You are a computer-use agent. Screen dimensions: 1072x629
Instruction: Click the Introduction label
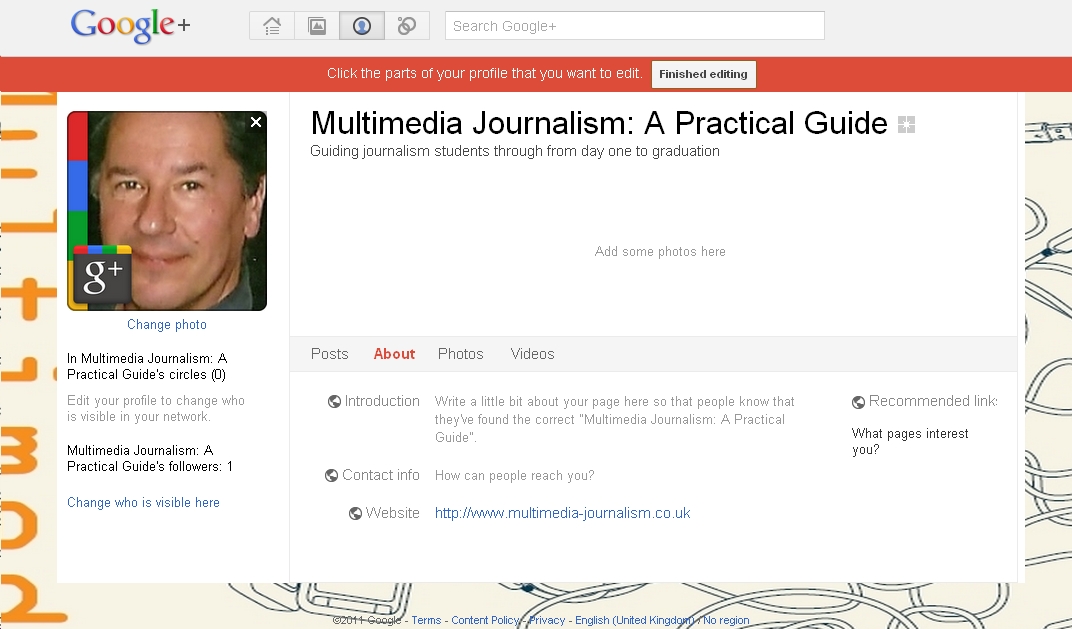point(382,401)
